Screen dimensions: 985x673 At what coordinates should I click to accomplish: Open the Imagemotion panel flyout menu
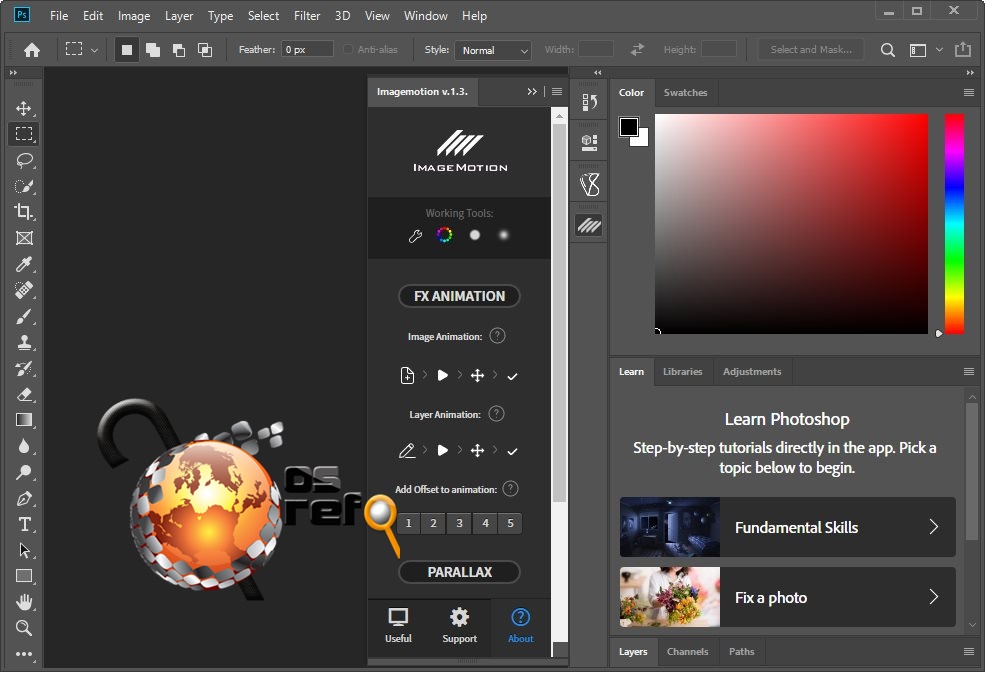click(557, 92)
